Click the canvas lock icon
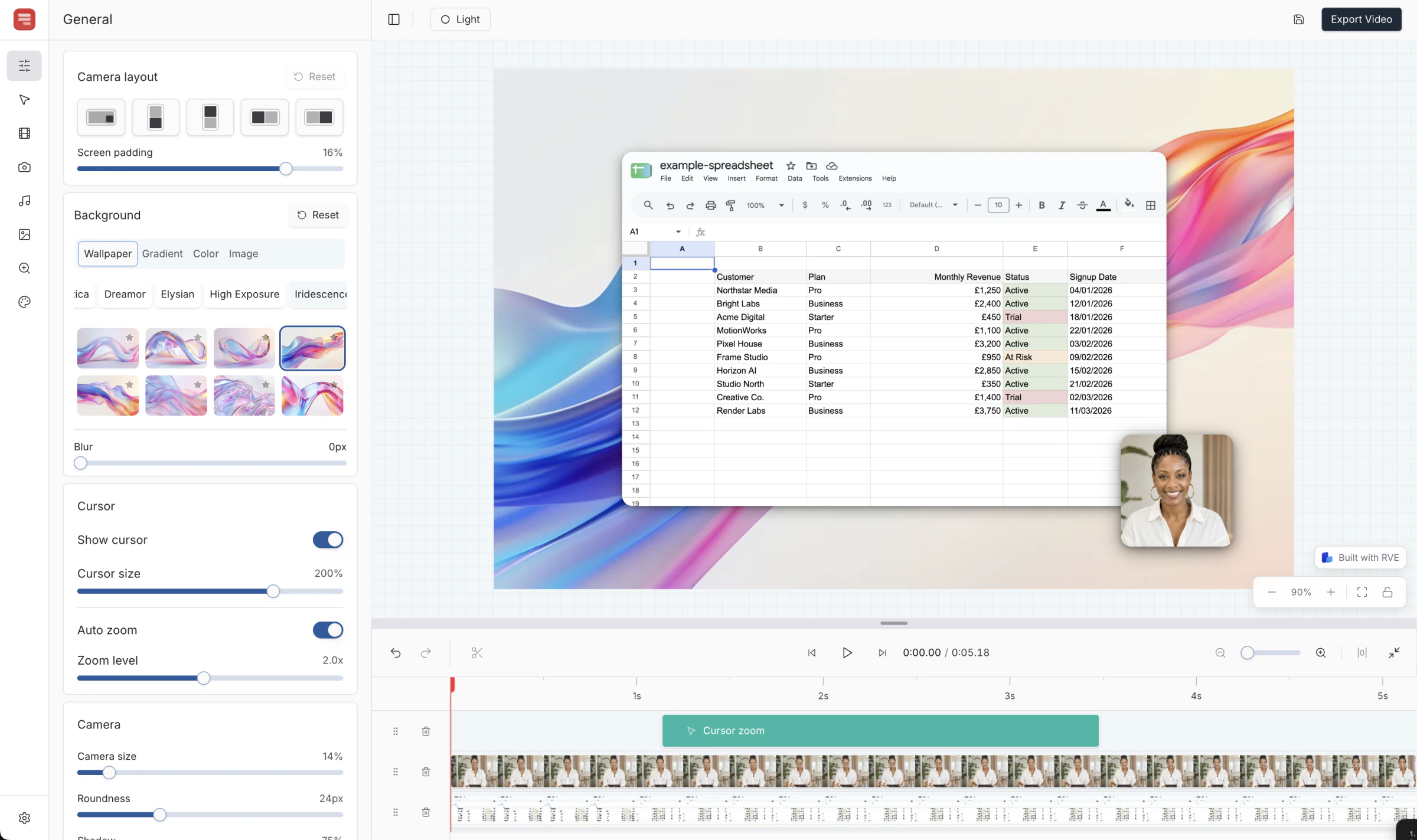The height and width of the screenshot is (840, 1417). [1387, 592]
